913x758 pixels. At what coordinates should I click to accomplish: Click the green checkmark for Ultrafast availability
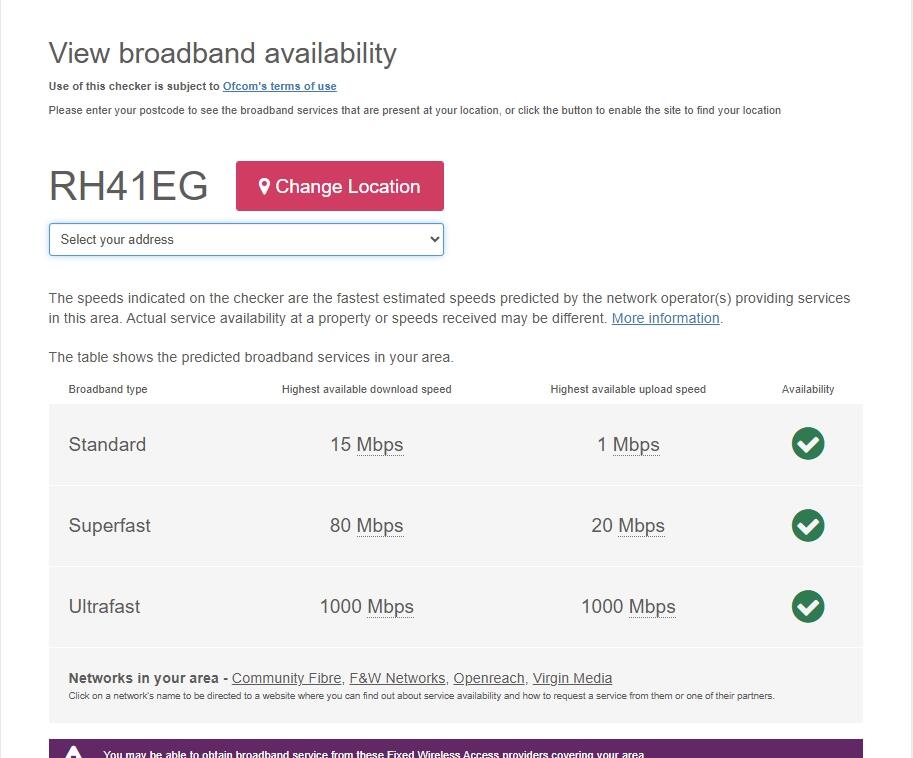[807, 606]
